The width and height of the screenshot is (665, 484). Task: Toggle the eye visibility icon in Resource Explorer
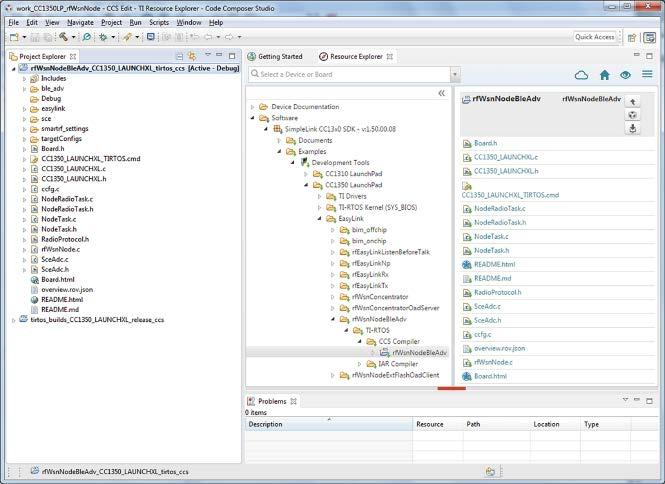625,75
